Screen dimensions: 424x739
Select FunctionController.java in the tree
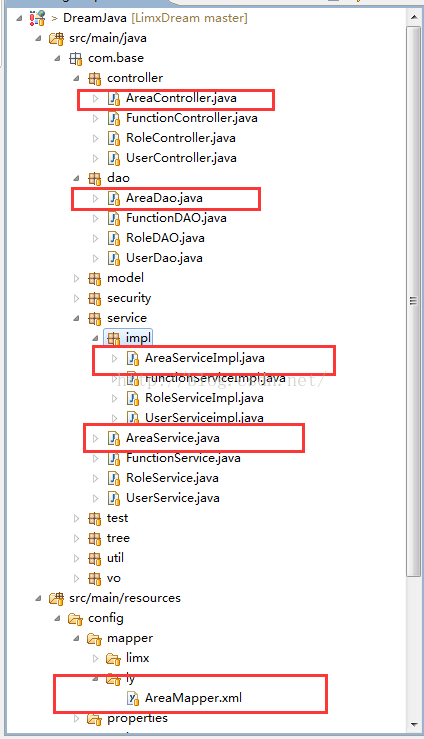point(192,118)
